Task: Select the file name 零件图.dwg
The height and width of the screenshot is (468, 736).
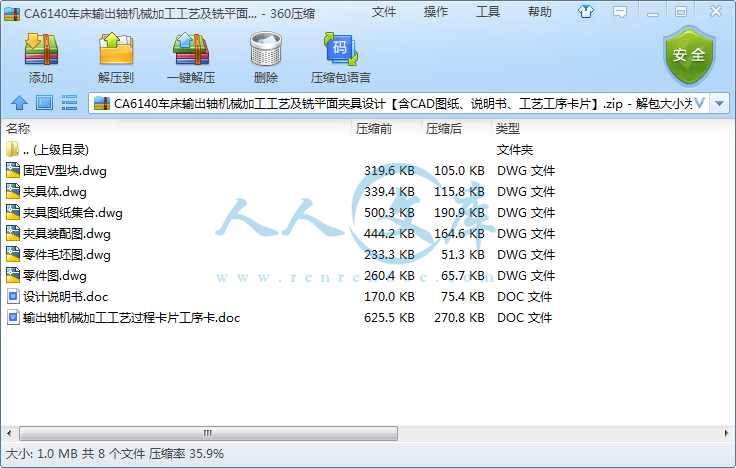Action: pos(55,276)
